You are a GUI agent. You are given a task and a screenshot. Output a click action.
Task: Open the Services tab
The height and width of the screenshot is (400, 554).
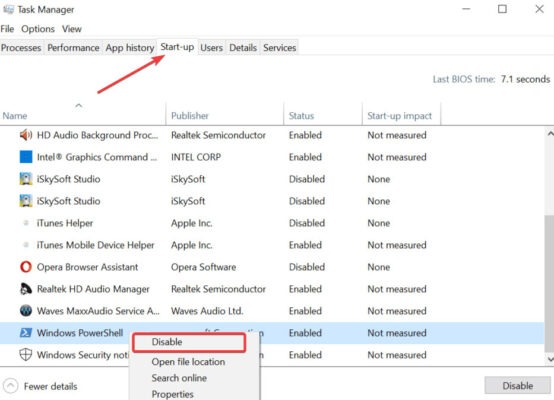[x=279, y=48]
